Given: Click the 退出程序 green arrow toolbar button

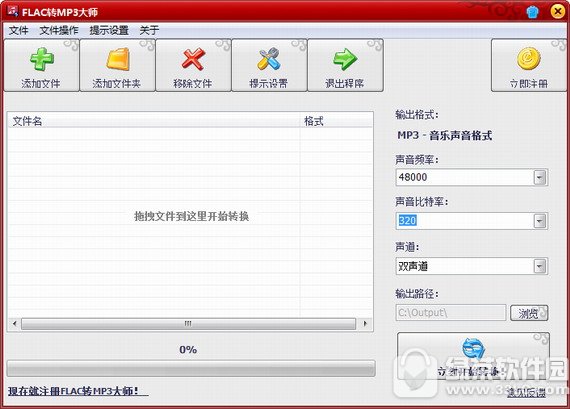Looking at the screenshot, I should [345, 65].
